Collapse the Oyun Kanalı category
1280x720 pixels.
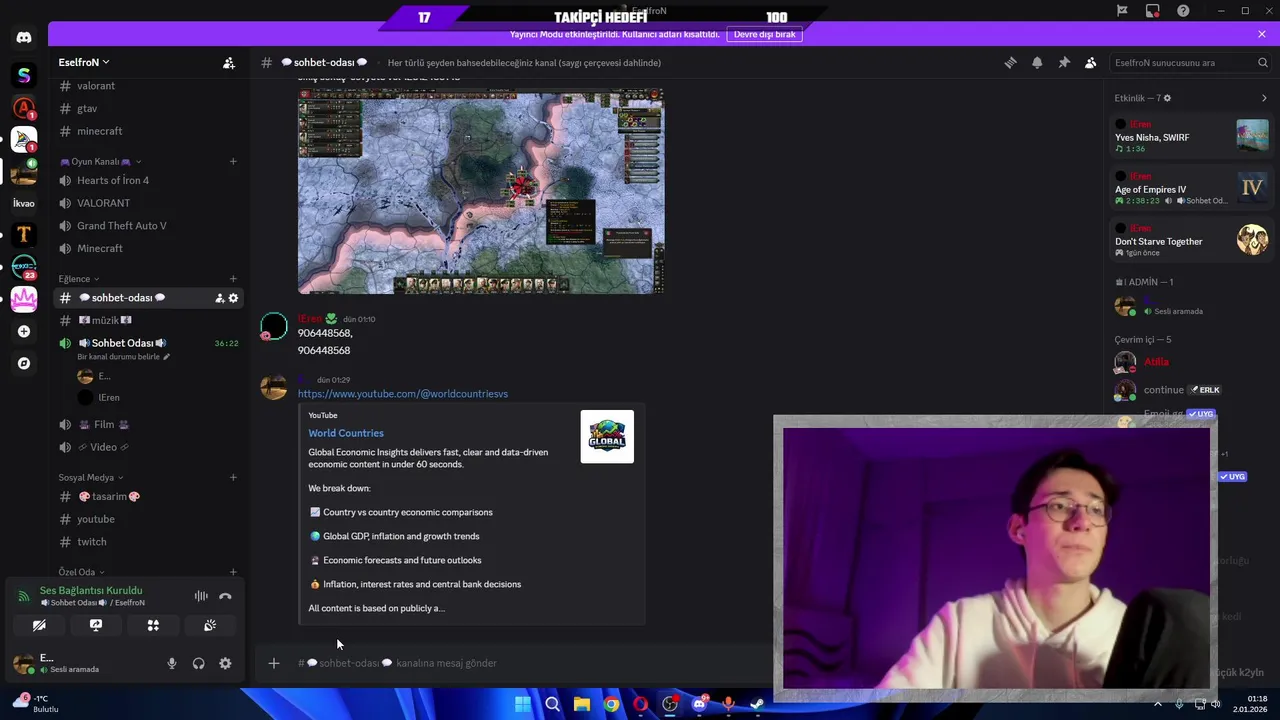[x=100, y=161]
